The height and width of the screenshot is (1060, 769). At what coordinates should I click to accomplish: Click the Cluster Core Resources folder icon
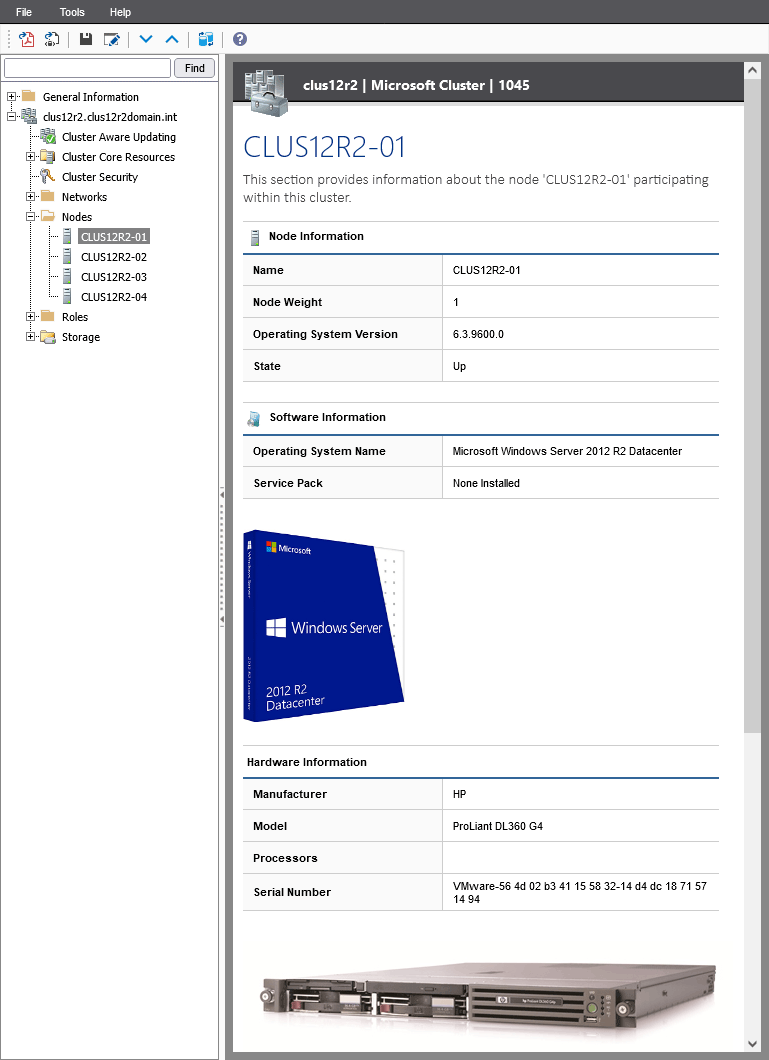[48, 157]
